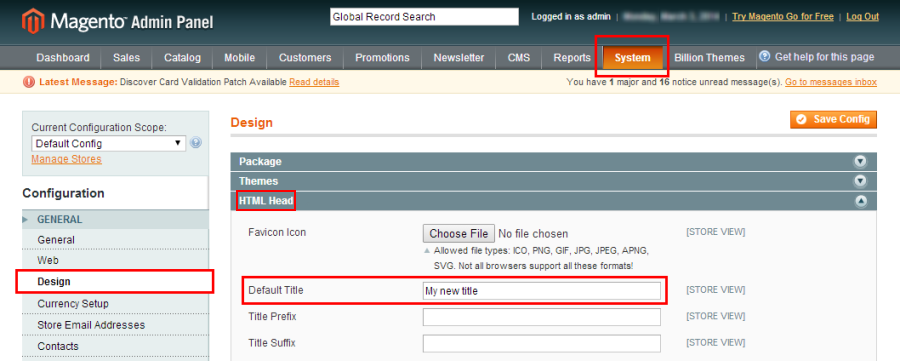The width and height of the screenshot is (900, 361).
Task: Click the Latest Message warning icon
Action: click(29, 82)
